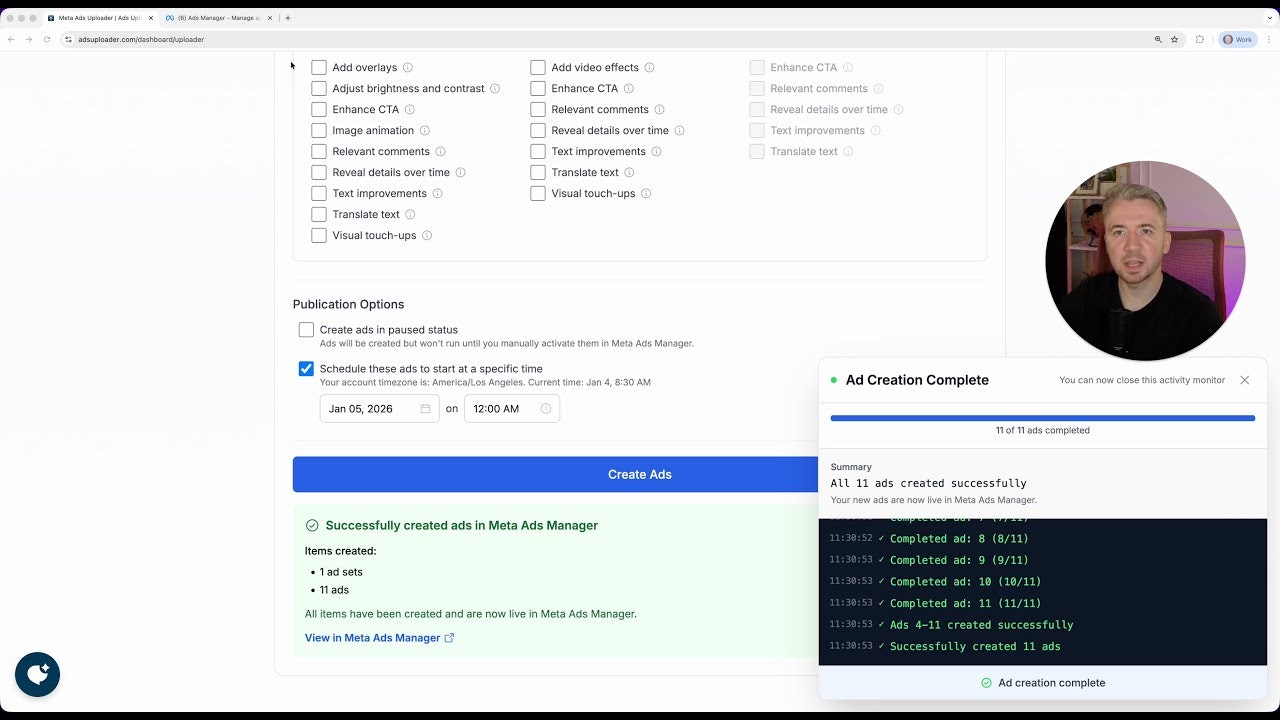Screen dimensions: 1280x720
Task: Close the Ad Creation Complete activity monitor
Action: point(1244,380)
